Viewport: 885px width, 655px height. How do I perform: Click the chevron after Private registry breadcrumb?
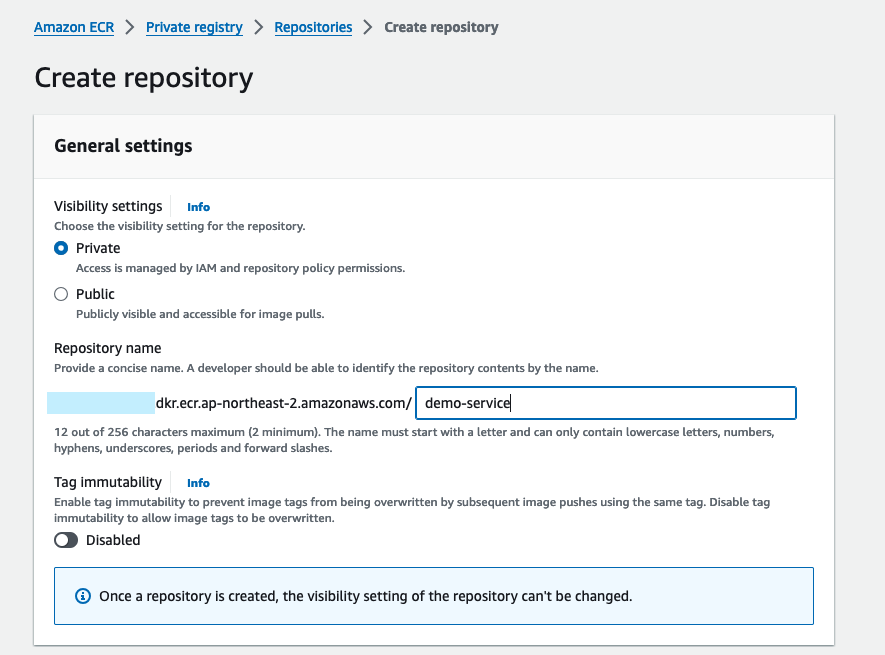tap(259, 27)
